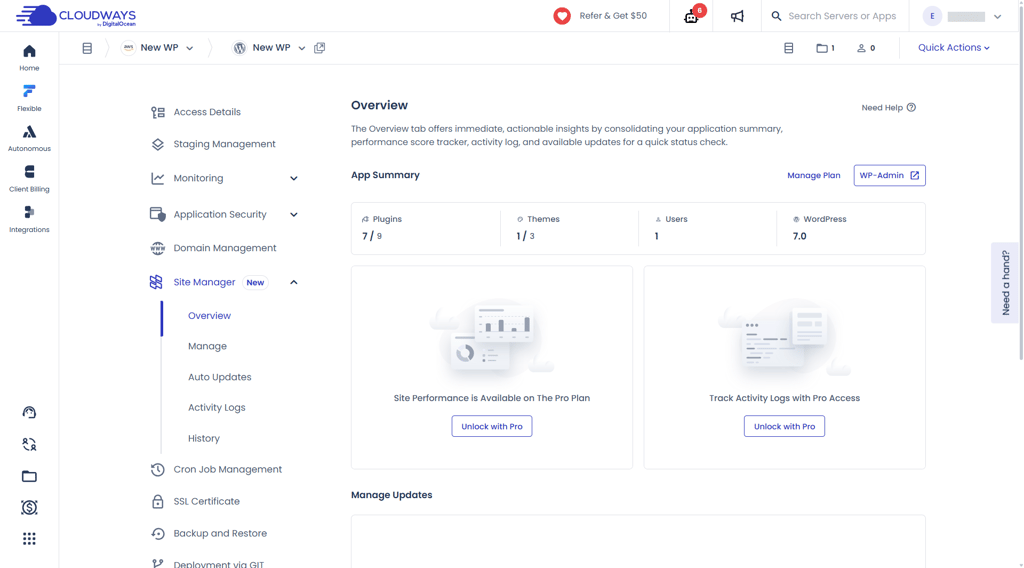The height and width of the screenshot is (568, 1024).
Task: Click the WordPress 7.0 version stat
Action: (819, 228)
